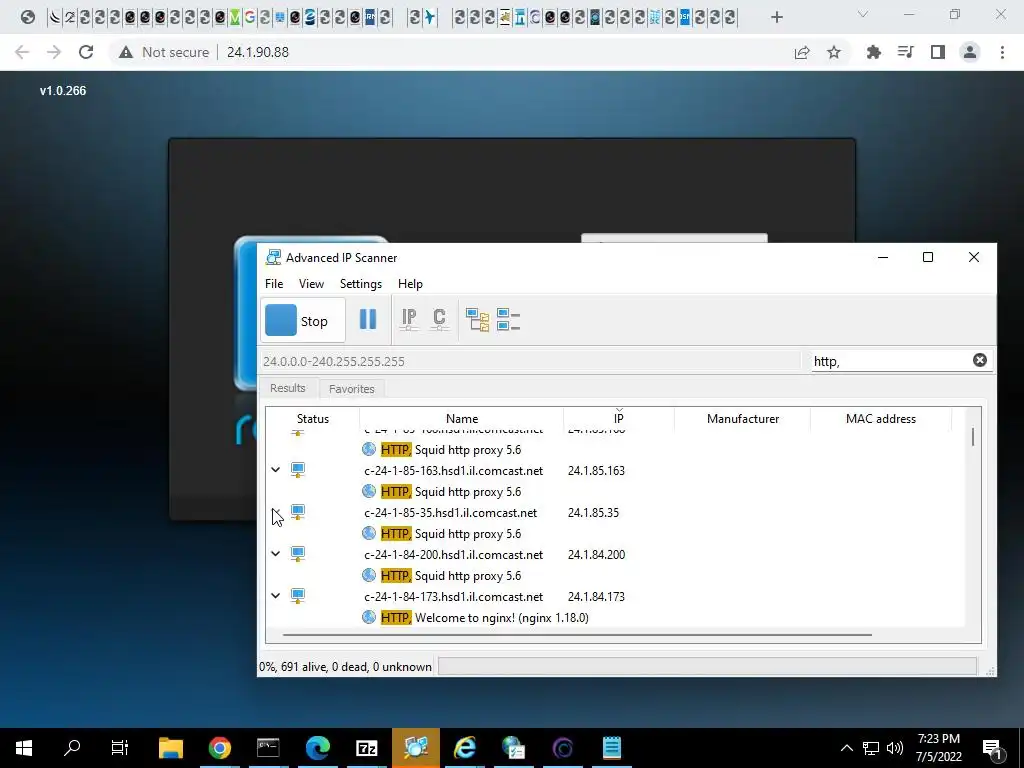Image resolution: width=1024 pixels, height=768 pixels.
Task: Click the Not secure warning icon
Action: coord(126,52)
